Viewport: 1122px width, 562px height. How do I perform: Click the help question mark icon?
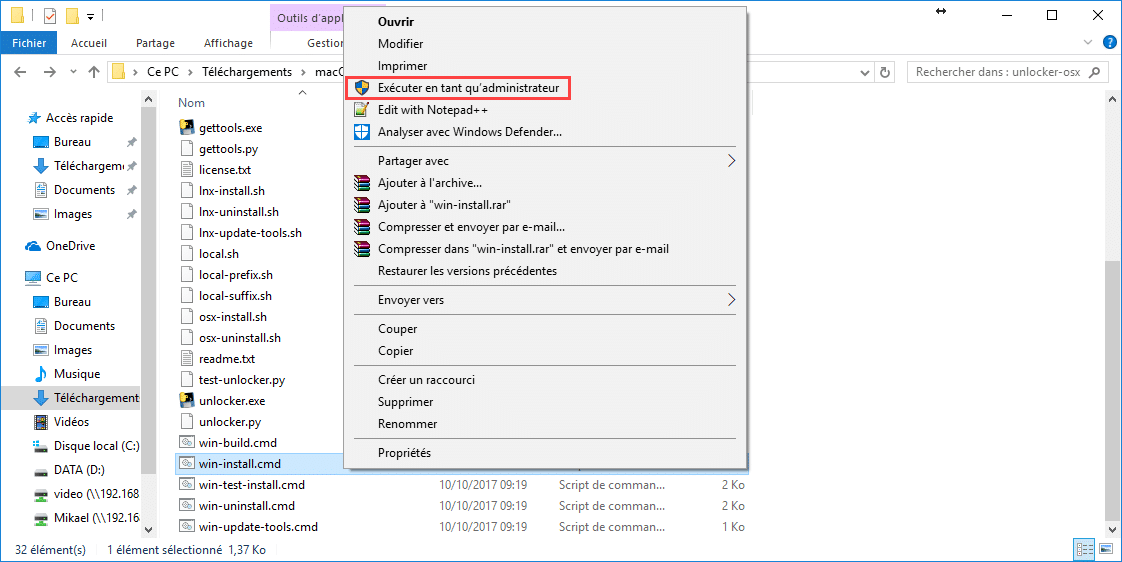coord(1109,43)
